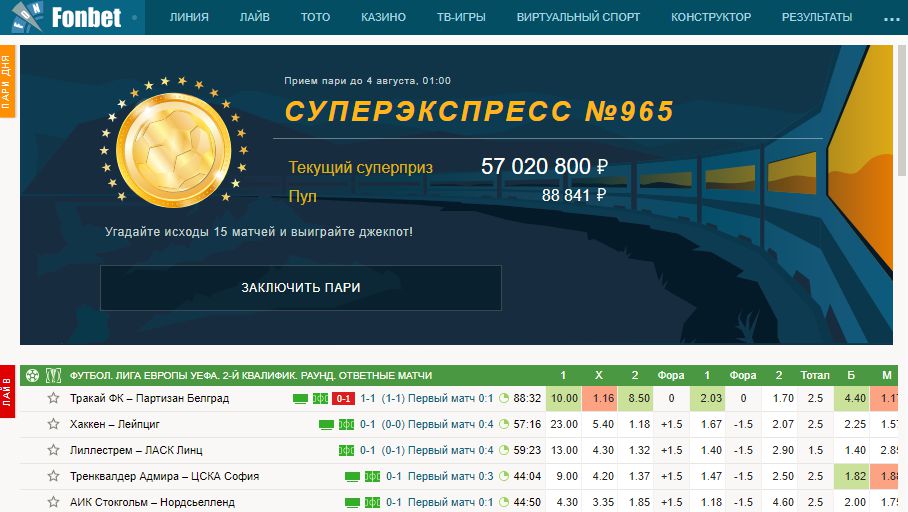Screen dimensions: 908x512
Task: Select odds 13.00 for Лиллестрем win
Action: pos(564,450)
